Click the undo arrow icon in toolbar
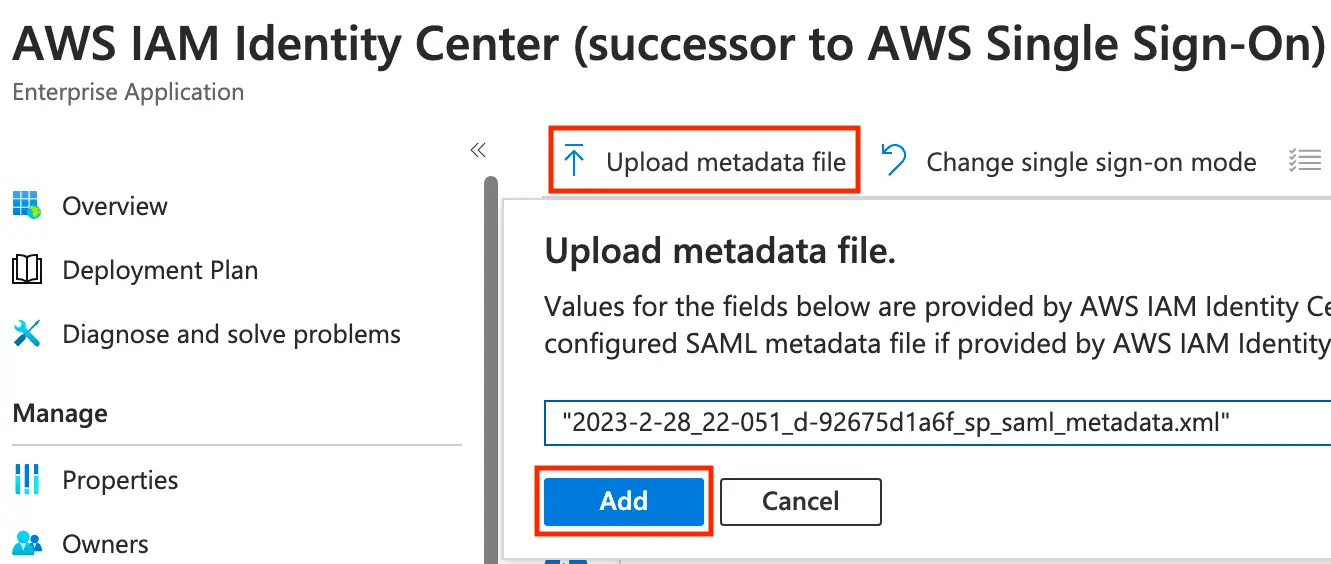This screenshot has width=1331, height=564. tap(894, 161)
